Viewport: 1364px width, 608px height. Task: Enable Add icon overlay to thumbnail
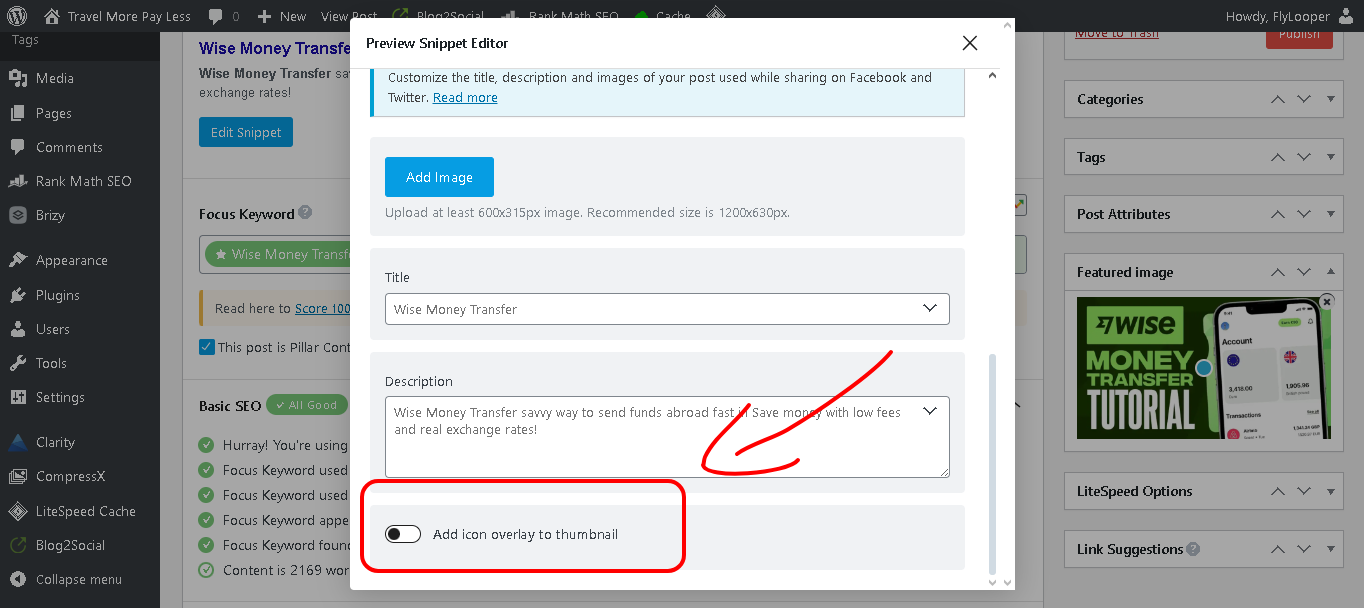403,534
